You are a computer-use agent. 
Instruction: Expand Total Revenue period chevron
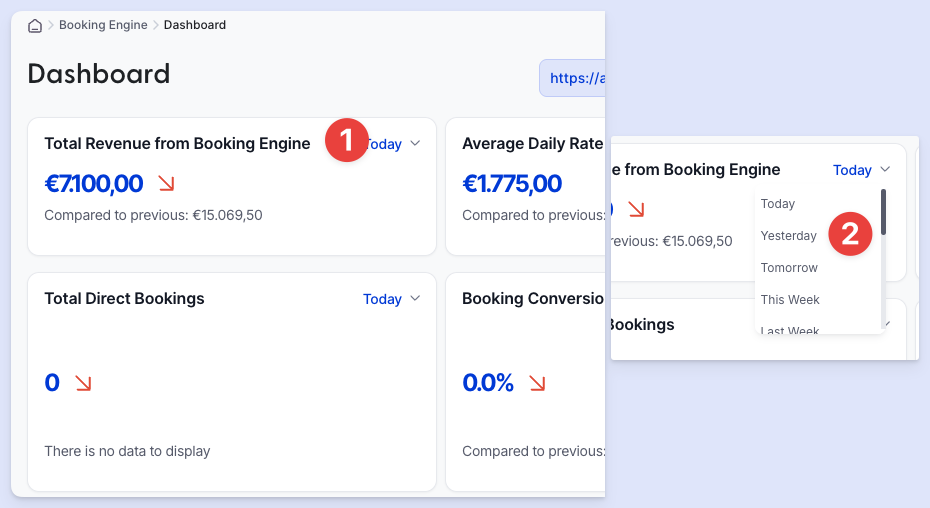click(415, 144)
